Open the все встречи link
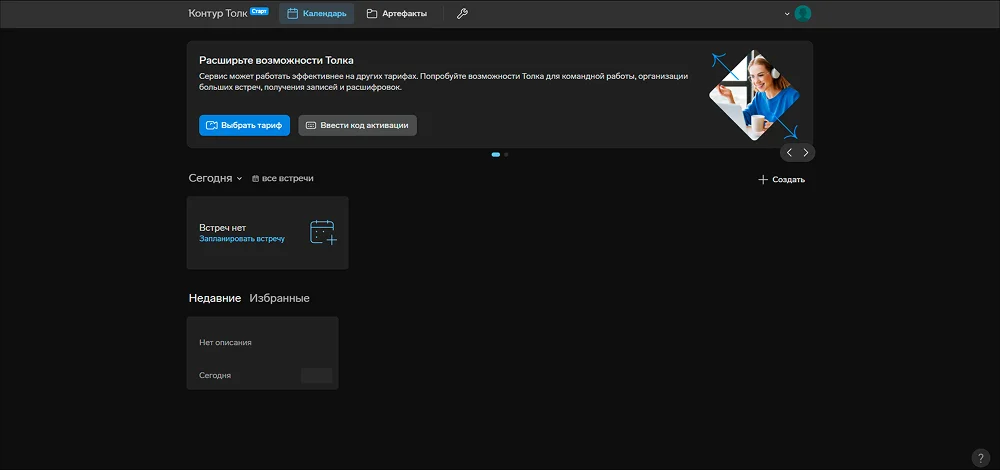The image size is (1000, 470). (283, 179)
